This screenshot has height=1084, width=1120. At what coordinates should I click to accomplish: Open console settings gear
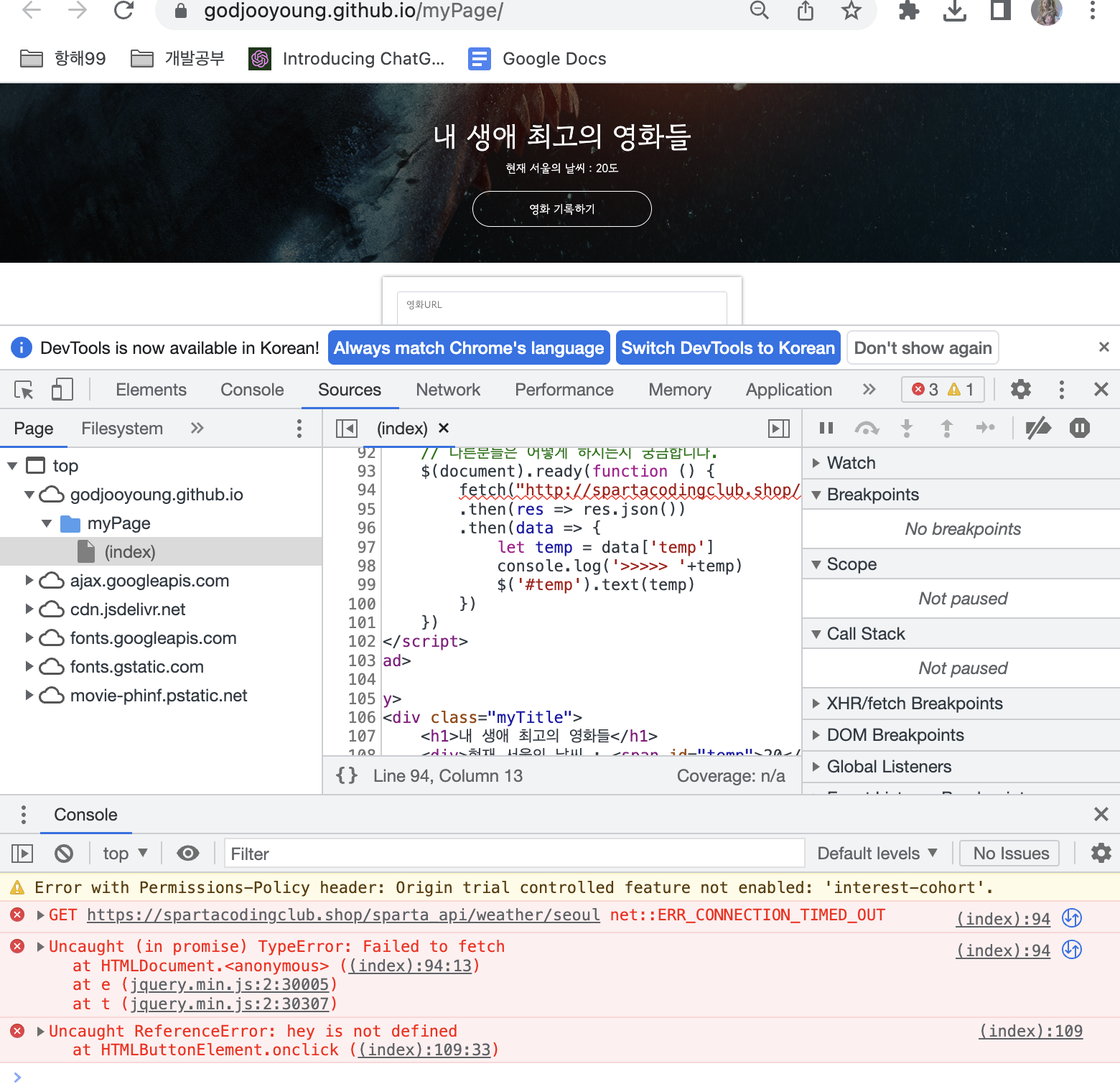point(1101,853)
